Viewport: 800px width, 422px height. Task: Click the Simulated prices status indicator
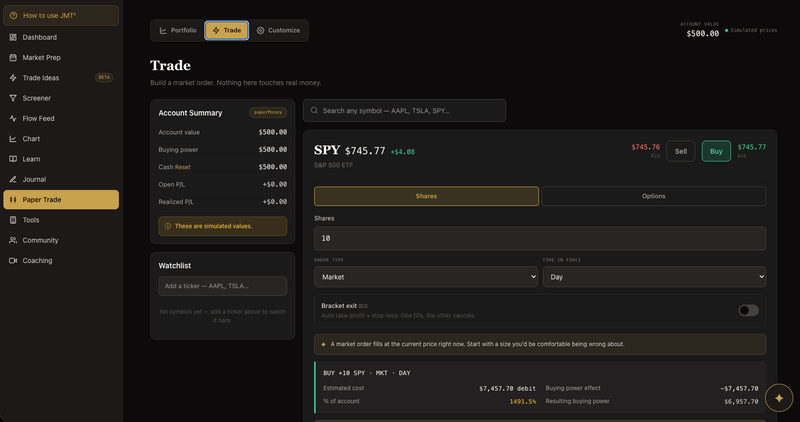[x=751, y=30]
